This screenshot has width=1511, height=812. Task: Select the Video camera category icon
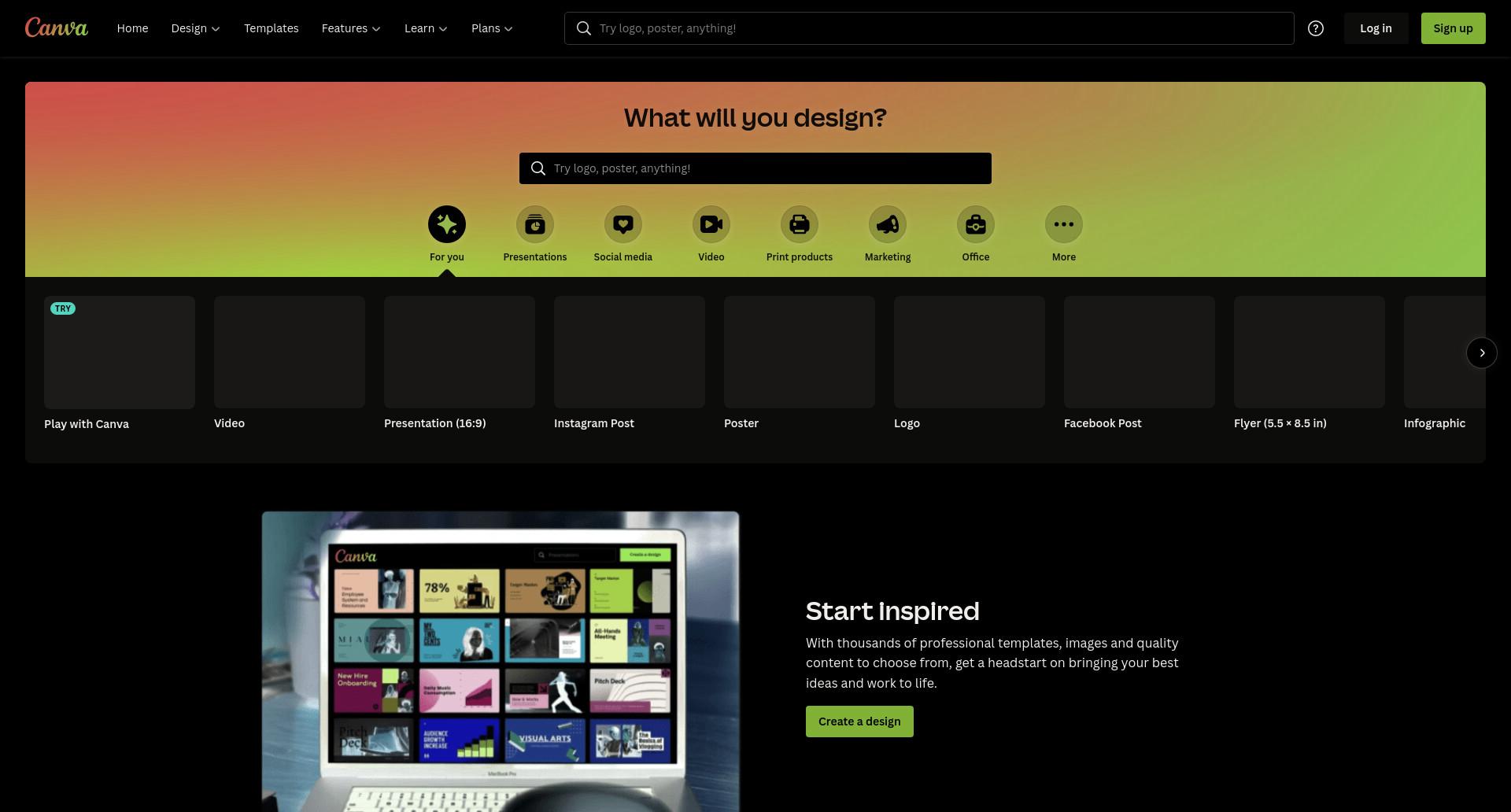point(711,224)
